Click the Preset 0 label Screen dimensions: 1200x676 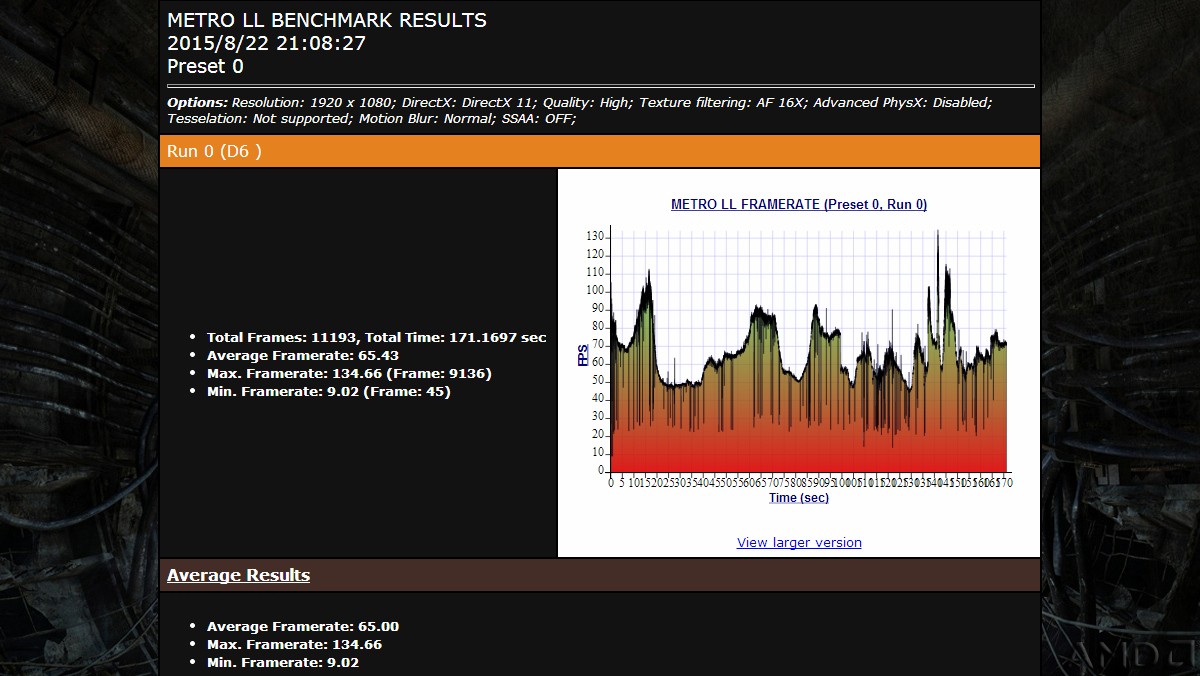pos(205,66)
